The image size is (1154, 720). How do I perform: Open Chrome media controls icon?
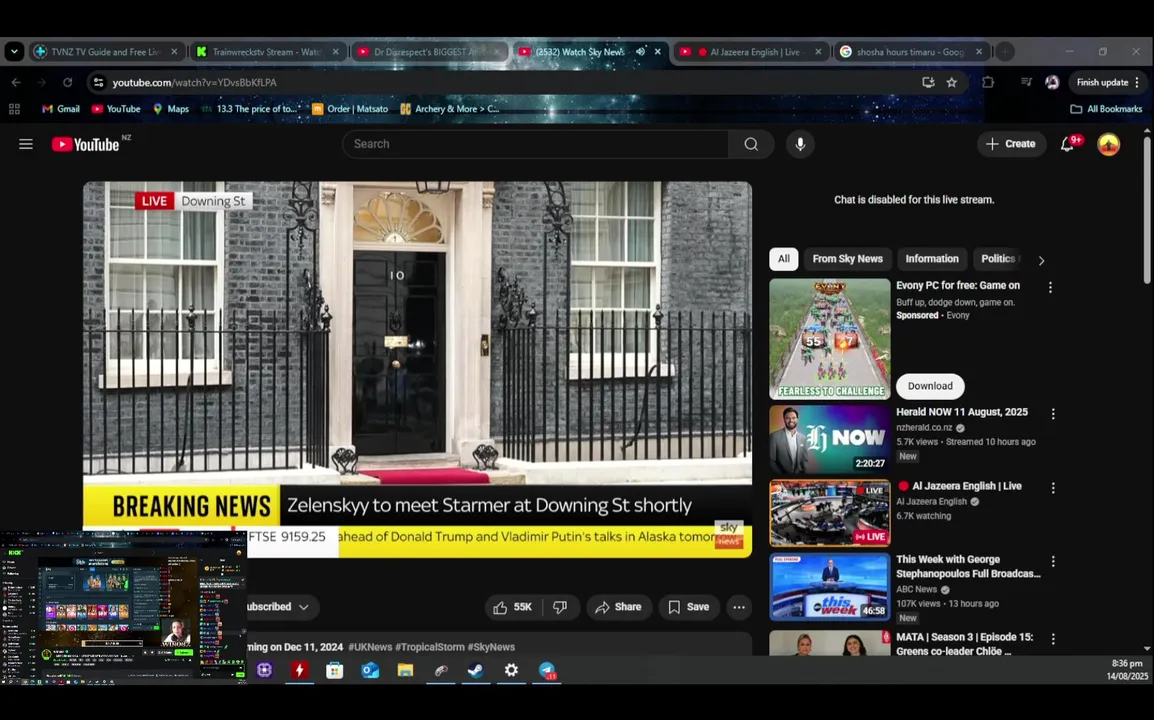1026,82
